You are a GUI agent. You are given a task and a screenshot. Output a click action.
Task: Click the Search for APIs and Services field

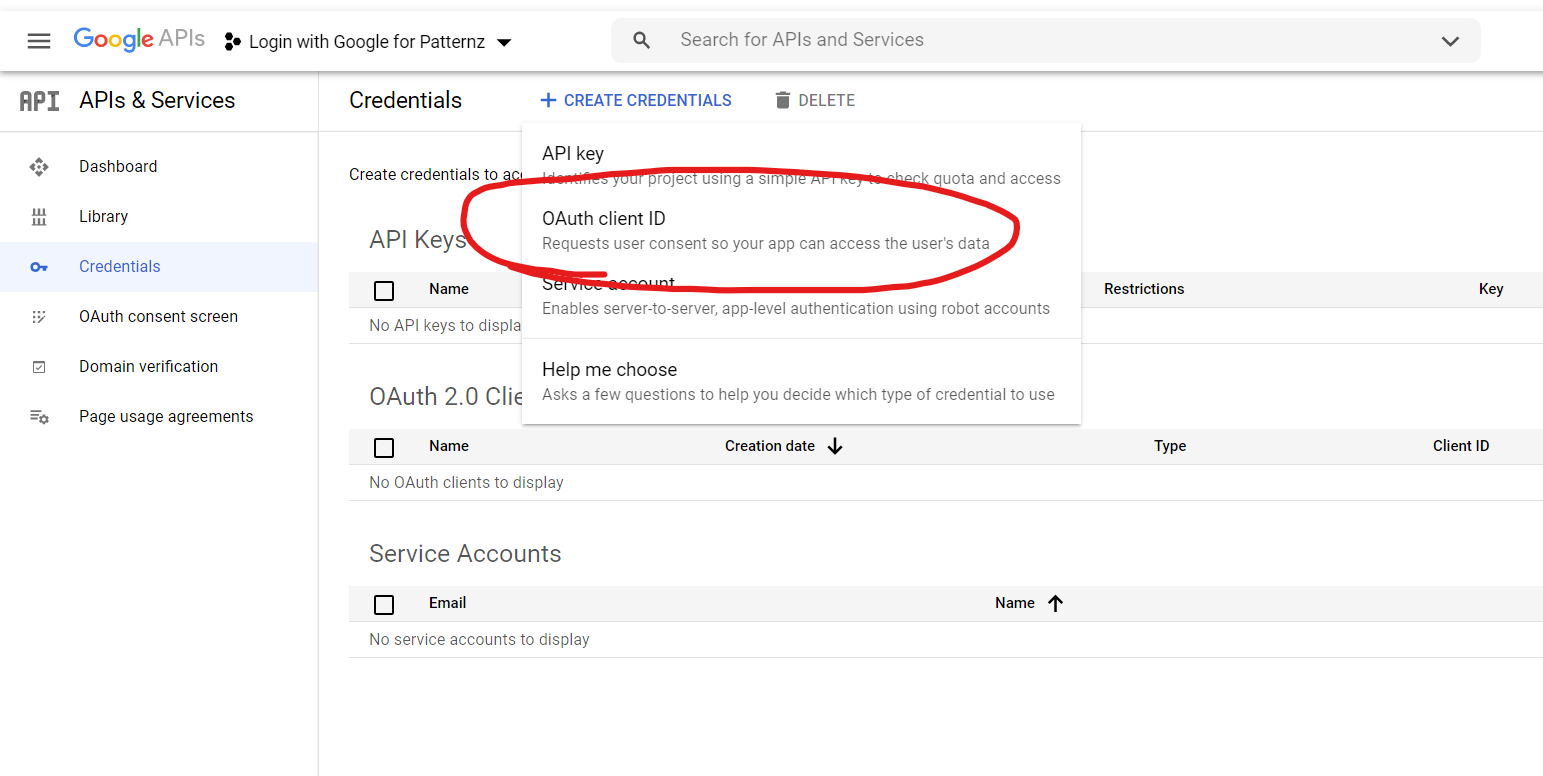coord(1040,40)
